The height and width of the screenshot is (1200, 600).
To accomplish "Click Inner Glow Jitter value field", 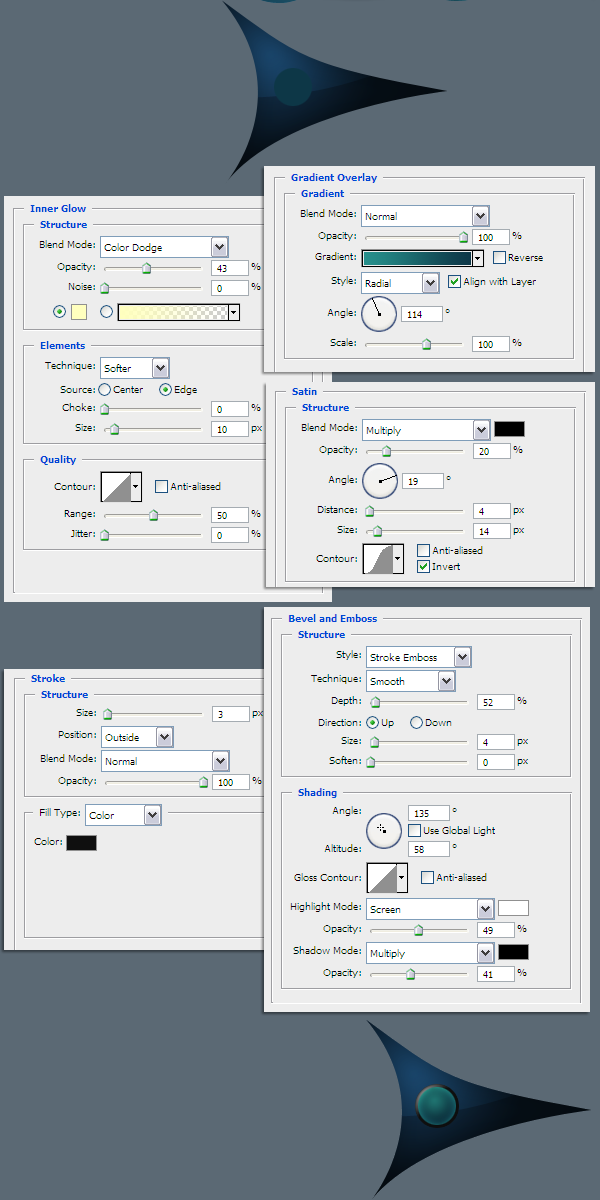I will click(x=230, y=535).
